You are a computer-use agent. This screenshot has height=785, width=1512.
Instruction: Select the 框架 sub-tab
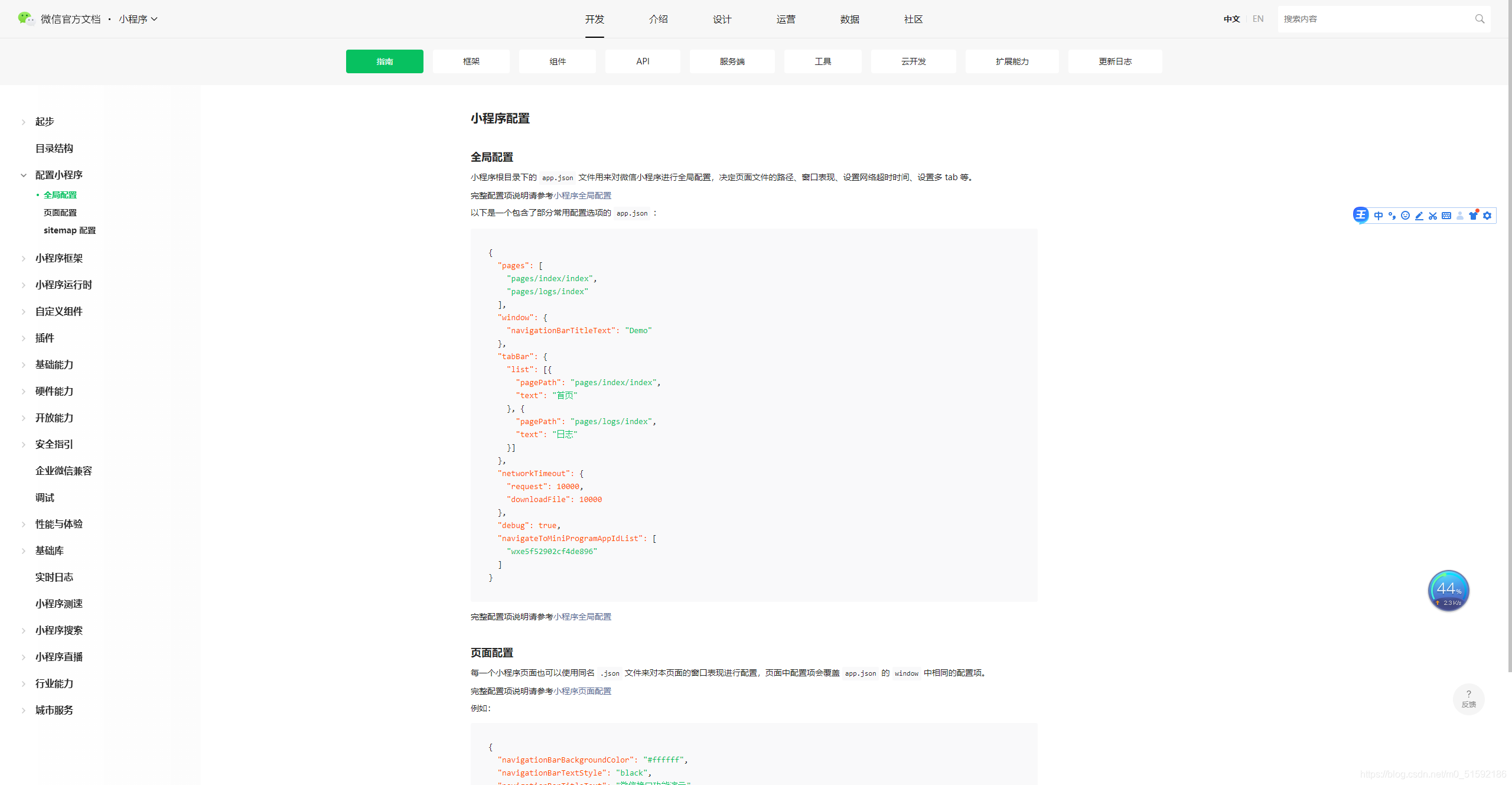coord(471,61)
